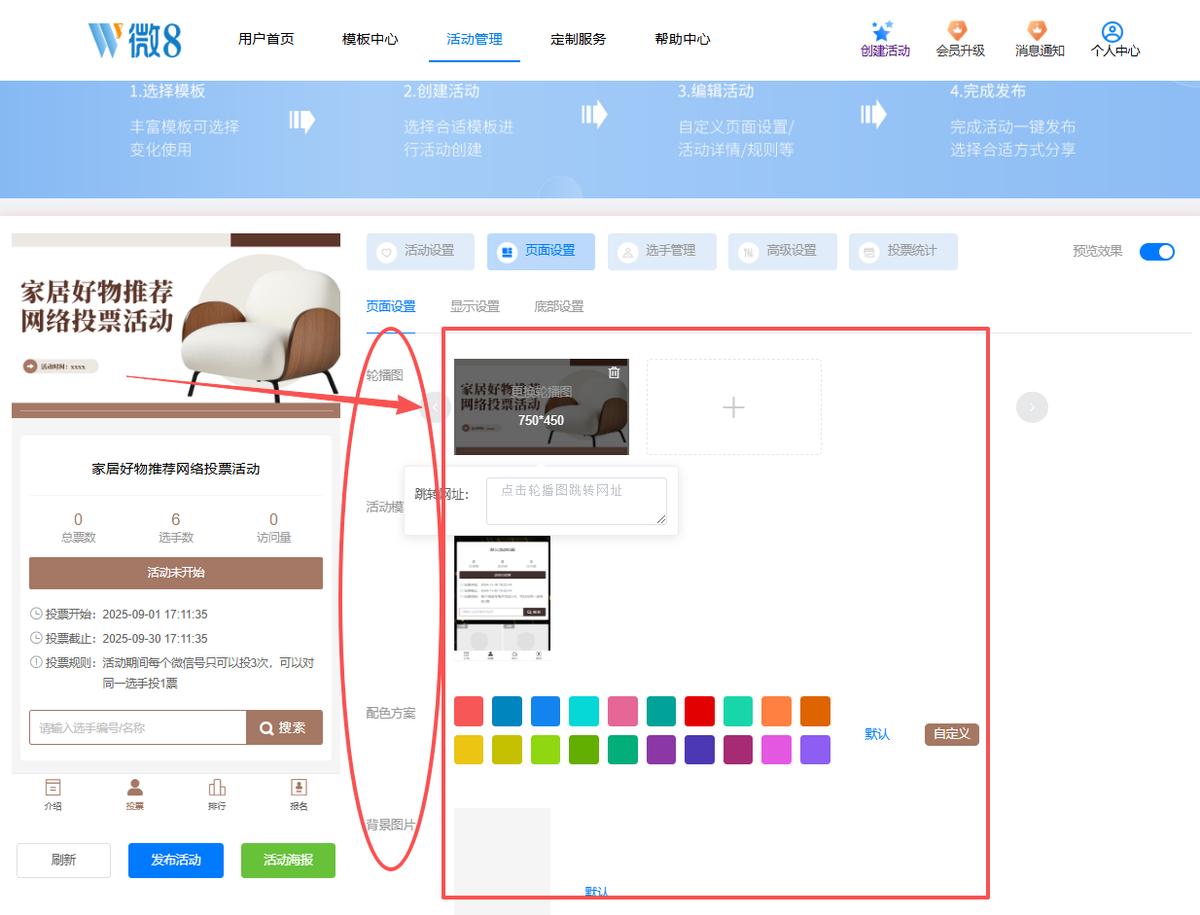Pick the lime green color swatch
1200x915 pixels.
click(x=545, y=750)
